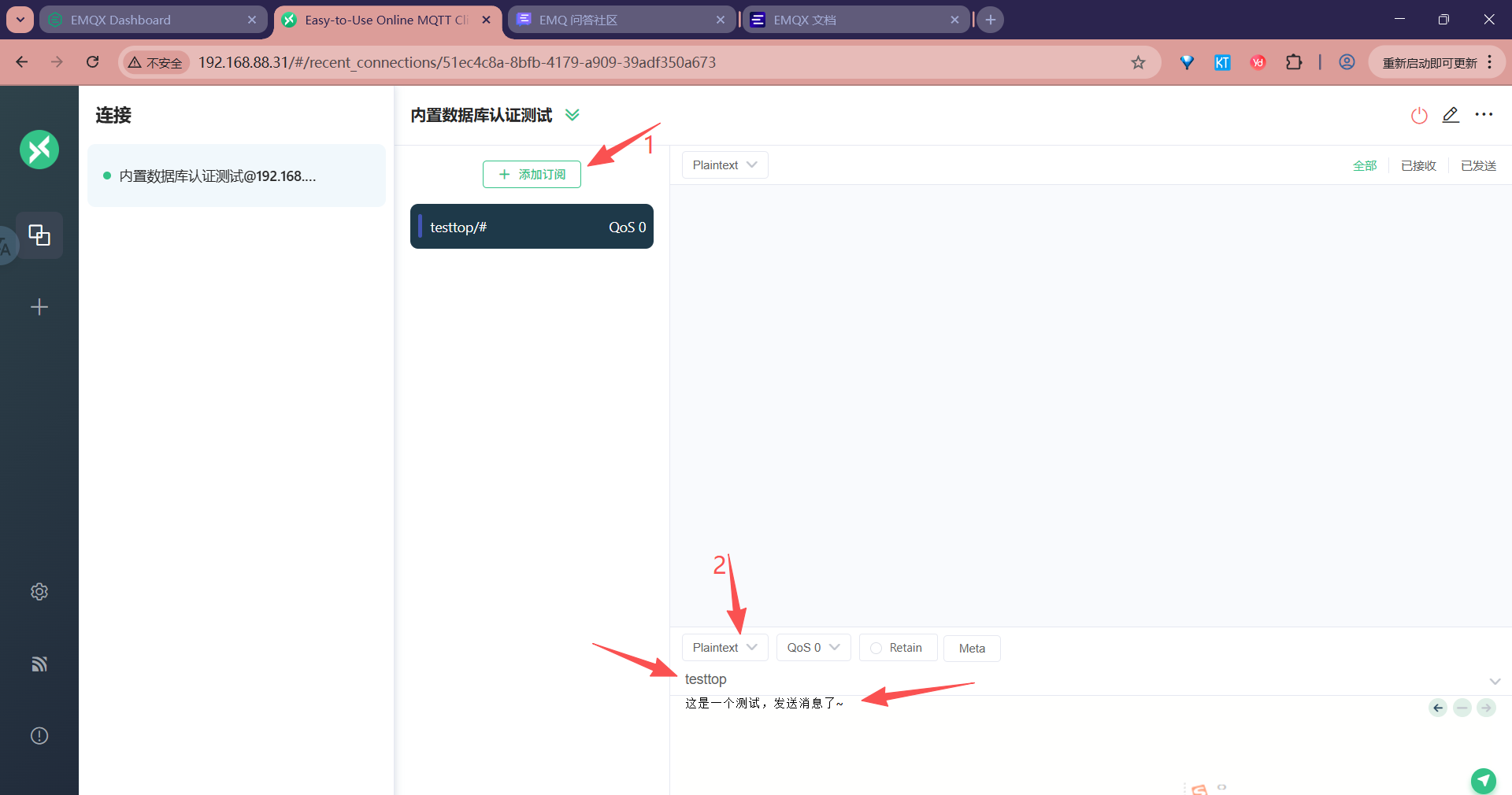This screenshot has width=1512, height=795.
Task: Expand the topic history chevron
Action: [1495, 681]
